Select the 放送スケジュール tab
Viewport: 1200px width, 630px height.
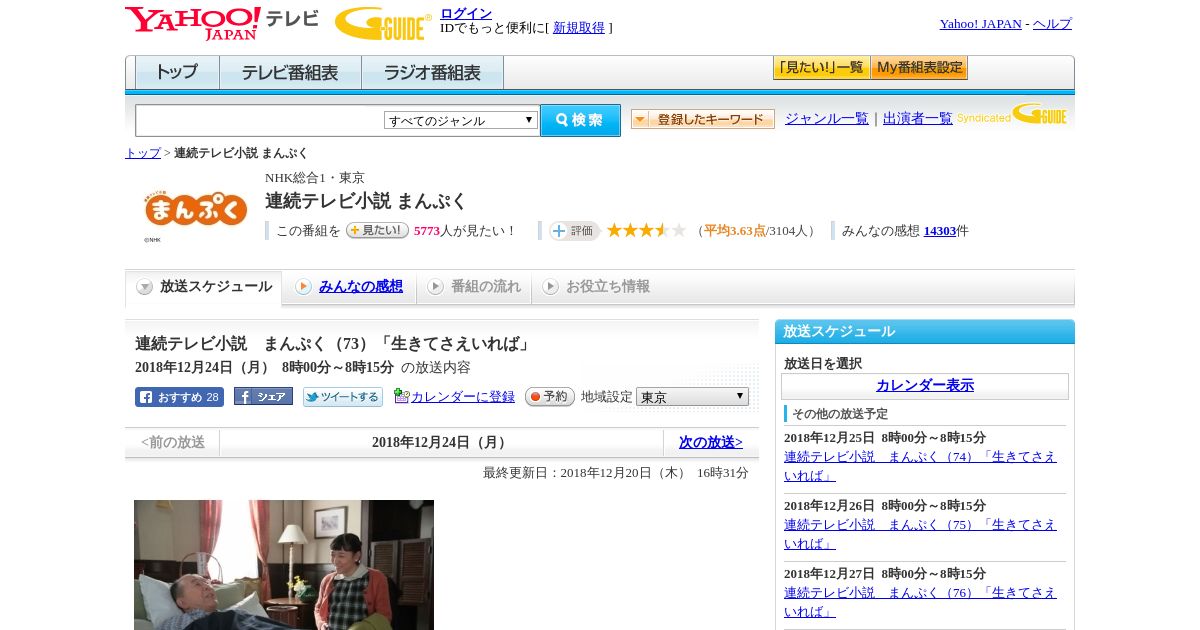204,287
